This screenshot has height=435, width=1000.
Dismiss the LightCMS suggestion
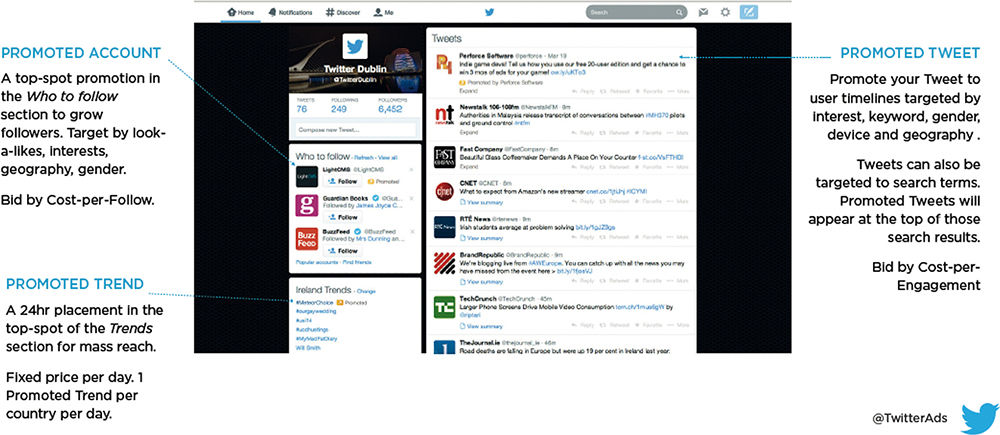click(411, 169)
